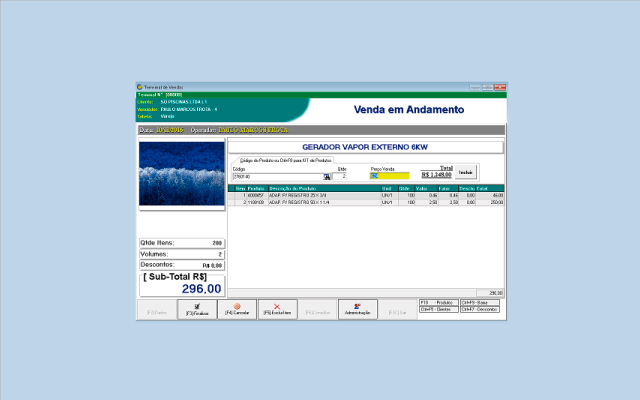The image size is (640, 400).
Task: Select row 2 ADAP. P/ REGISTRO 50 X 1 1/4
Action: point(300,201)
